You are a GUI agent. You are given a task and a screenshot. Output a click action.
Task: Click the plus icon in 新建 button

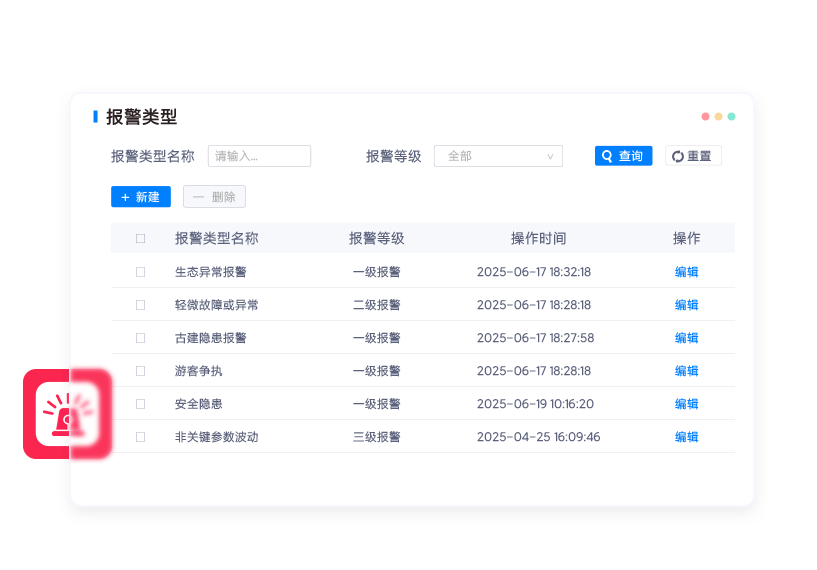pos(125,197)
